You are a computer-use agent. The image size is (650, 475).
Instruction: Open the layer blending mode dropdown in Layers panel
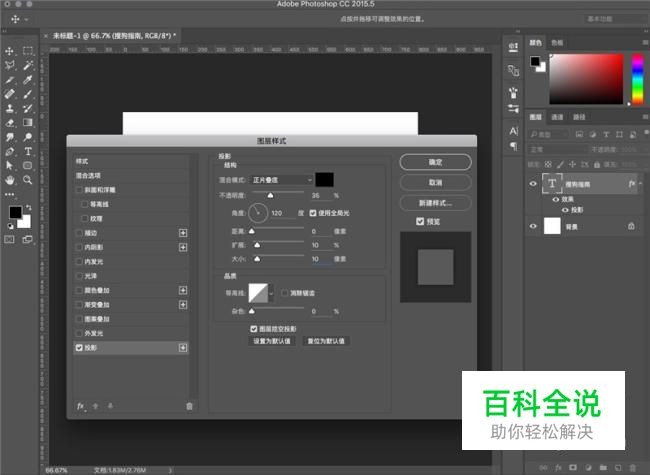pos(558,149)
